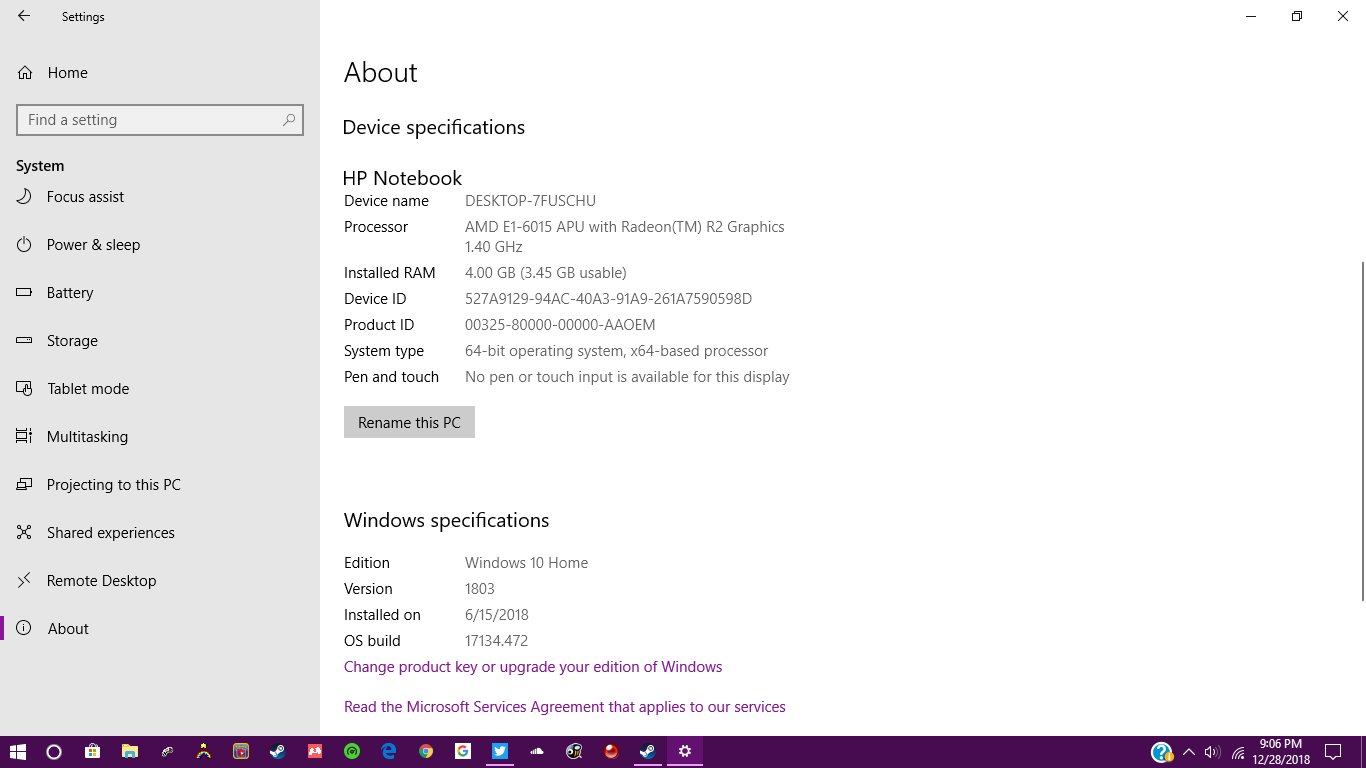This screenshot has height=768, width=1366.
Task: Open the Windows Start menu
Action: (x=17, y=752)
